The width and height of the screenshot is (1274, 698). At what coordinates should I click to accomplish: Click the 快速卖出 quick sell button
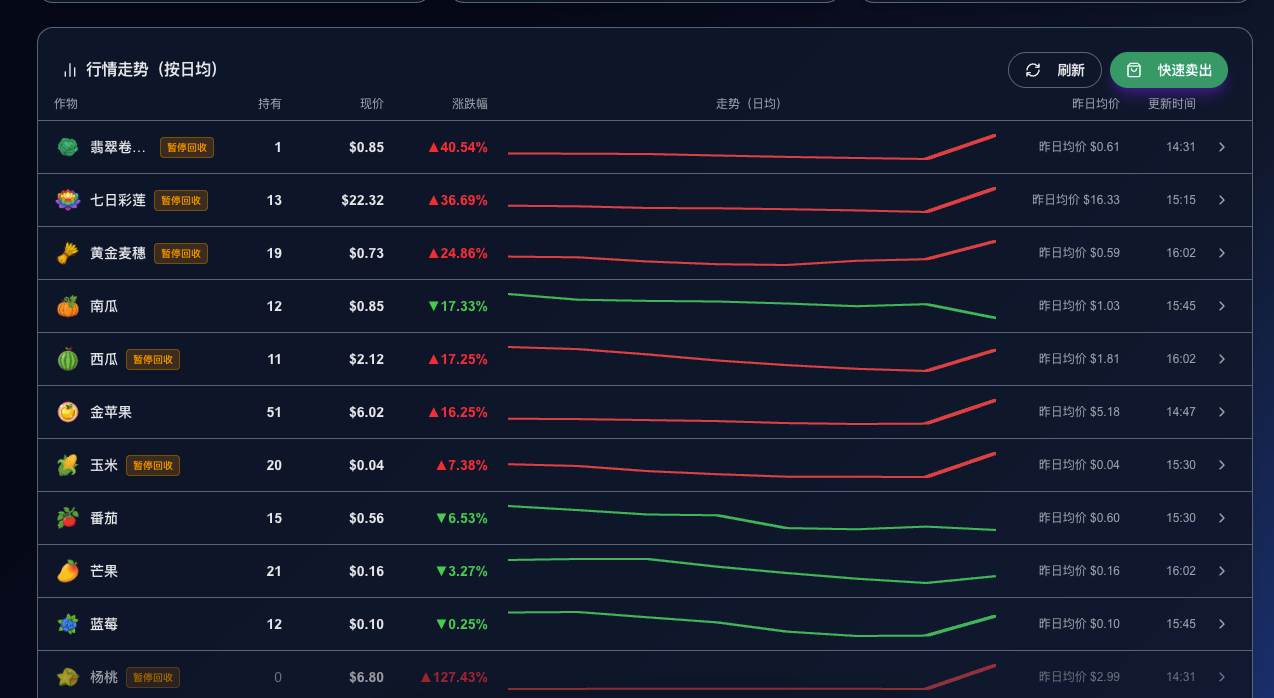point(1169,70)
